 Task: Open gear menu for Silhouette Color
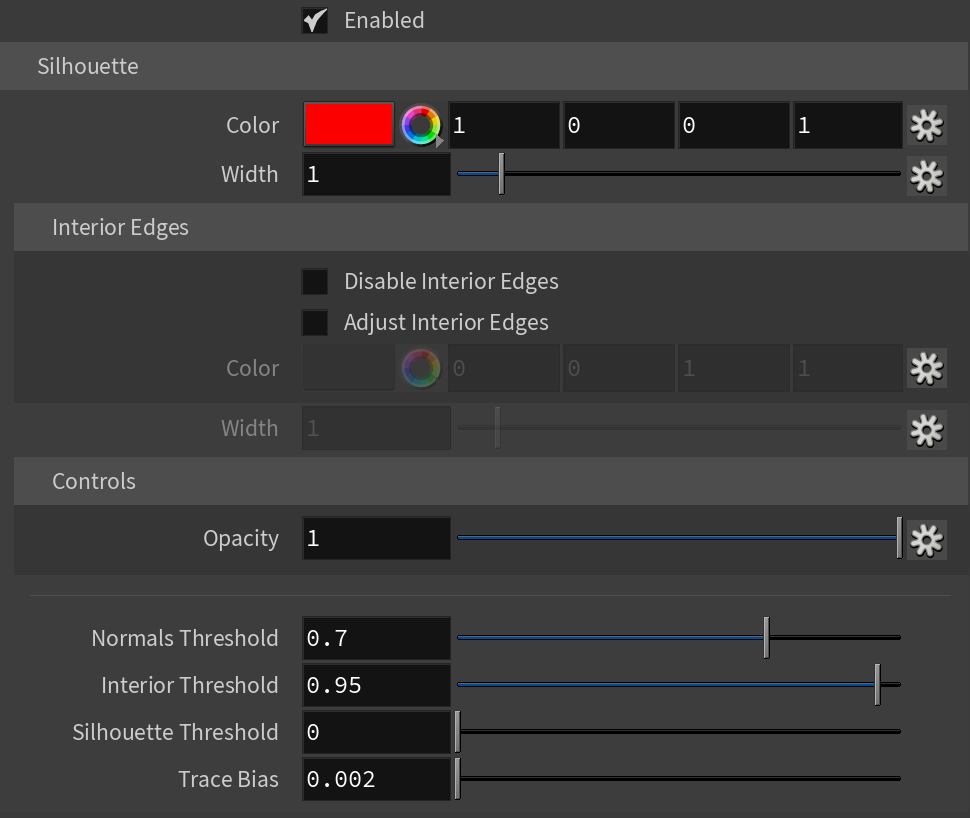926,126
